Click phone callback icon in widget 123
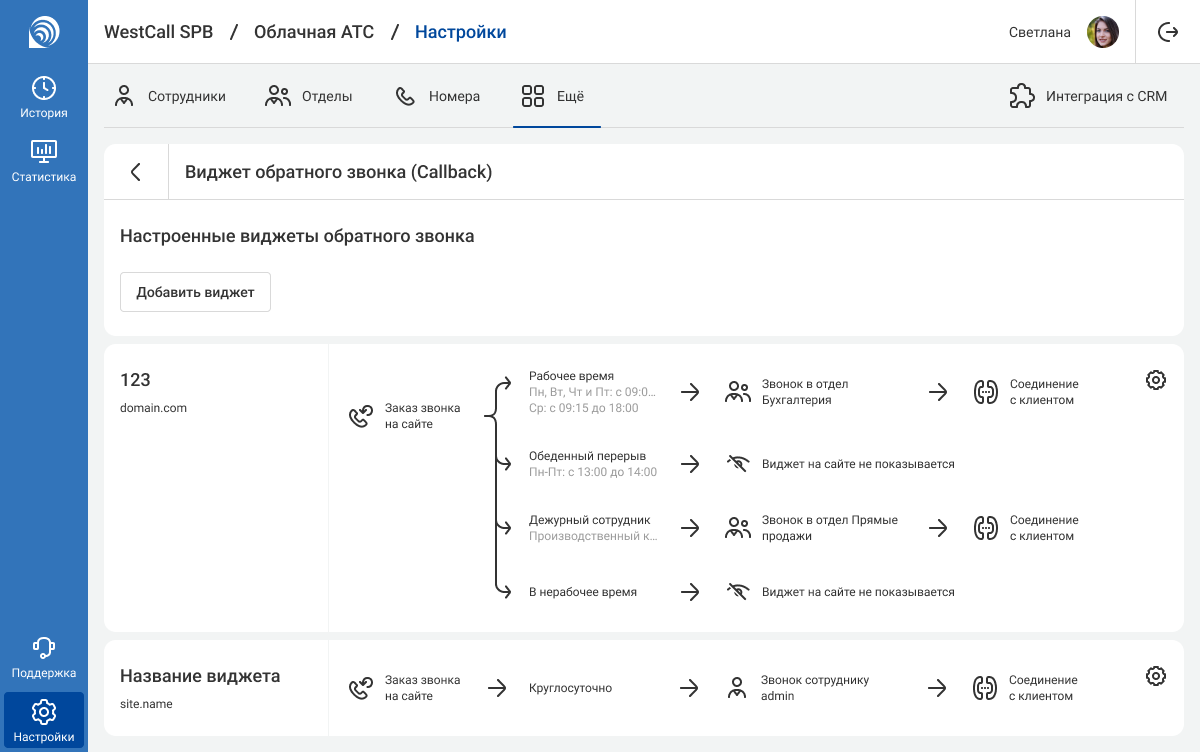 pyautogui.click(x=361, y=417)
